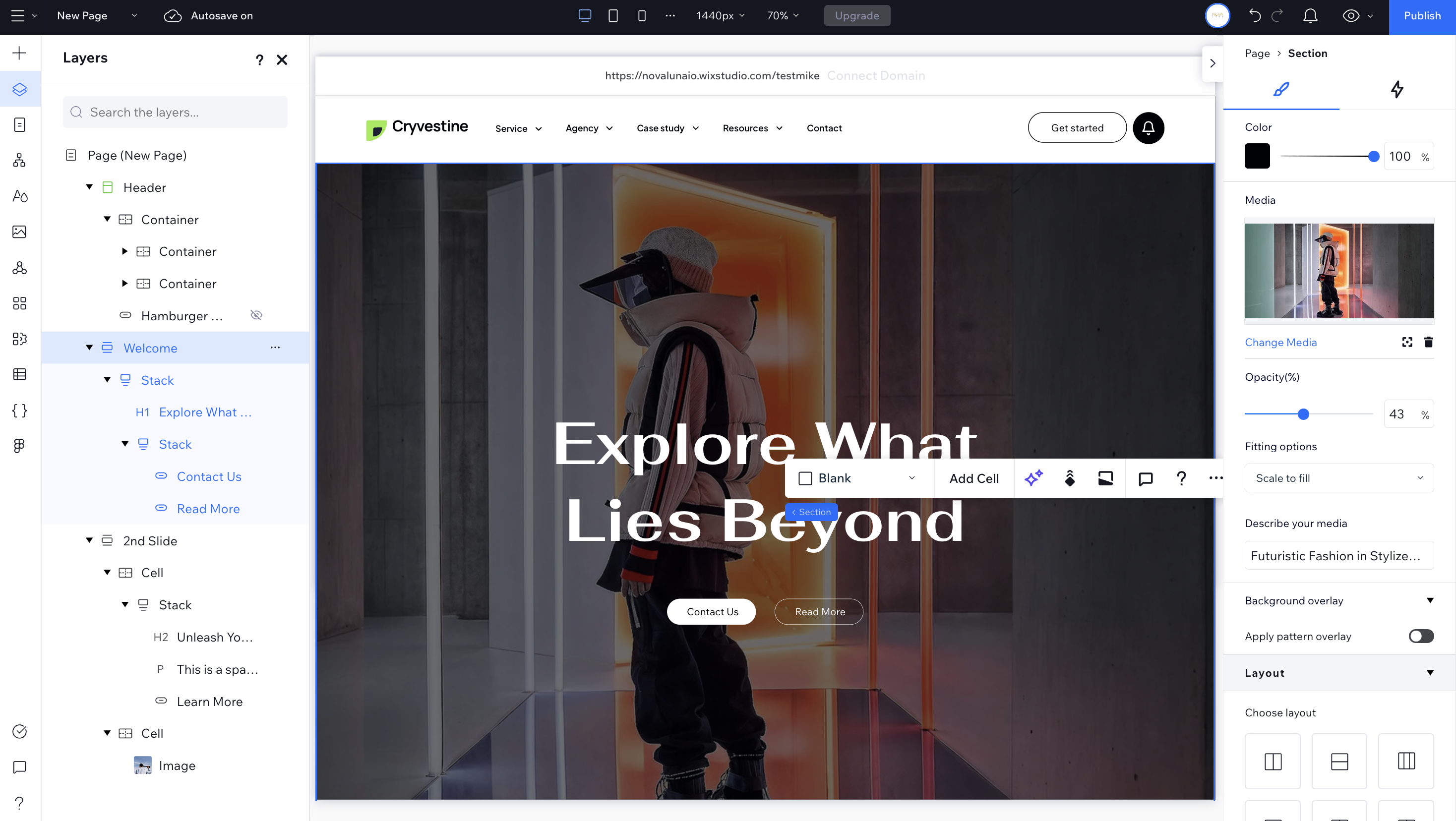
Task: Select the Typography panel icon
Action: click(19, 196)
